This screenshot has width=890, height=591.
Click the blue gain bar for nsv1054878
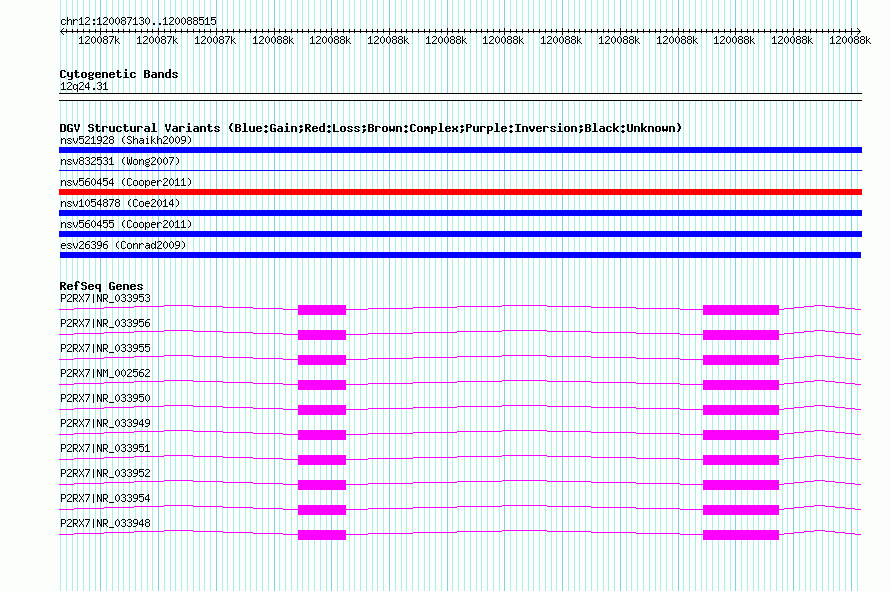click(460, 213)
